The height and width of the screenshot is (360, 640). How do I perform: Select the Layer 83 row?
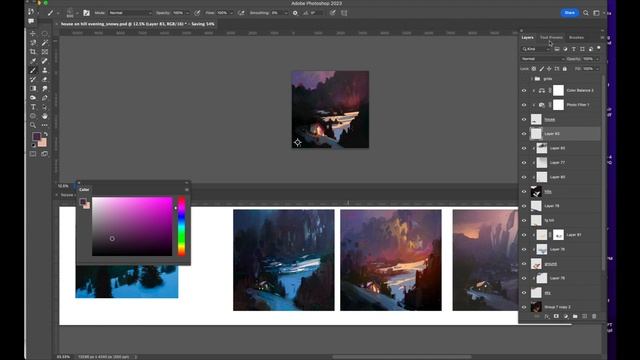[565, 133]
